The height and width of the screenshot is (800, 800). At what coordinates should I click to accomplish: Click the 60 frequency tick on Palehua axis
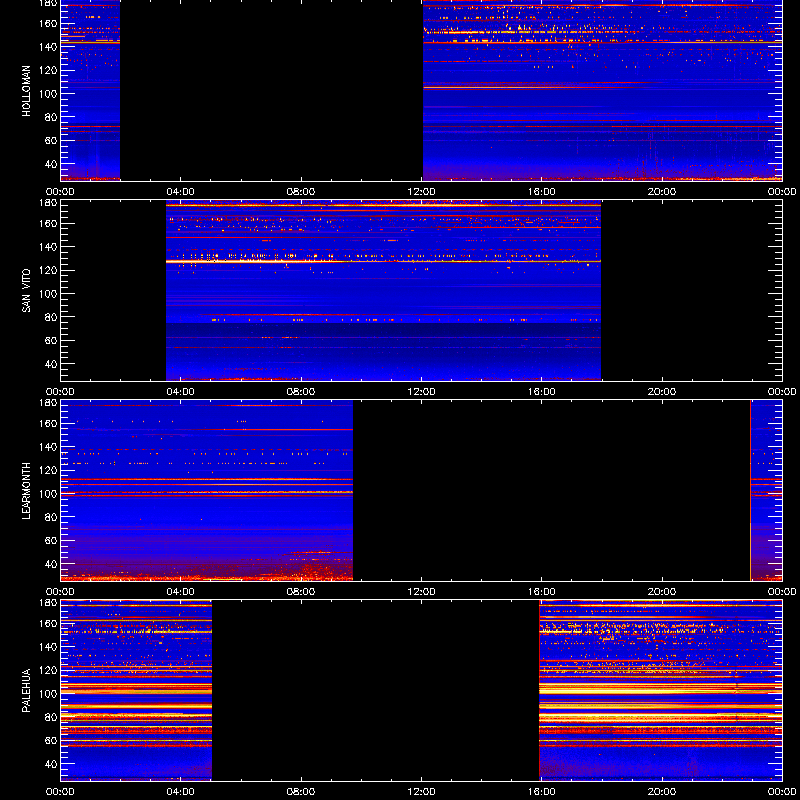52,741
